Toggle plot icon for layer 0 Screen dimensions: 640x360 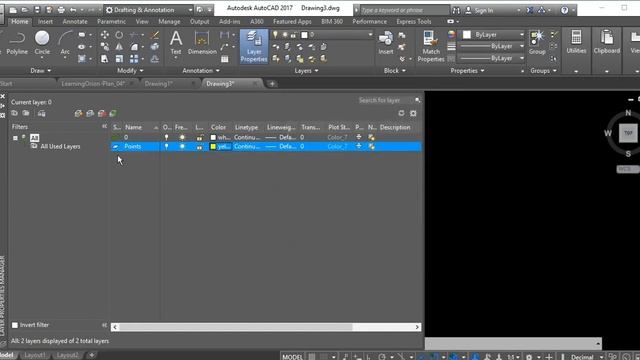pyautogui.click(x=359, y=137)
